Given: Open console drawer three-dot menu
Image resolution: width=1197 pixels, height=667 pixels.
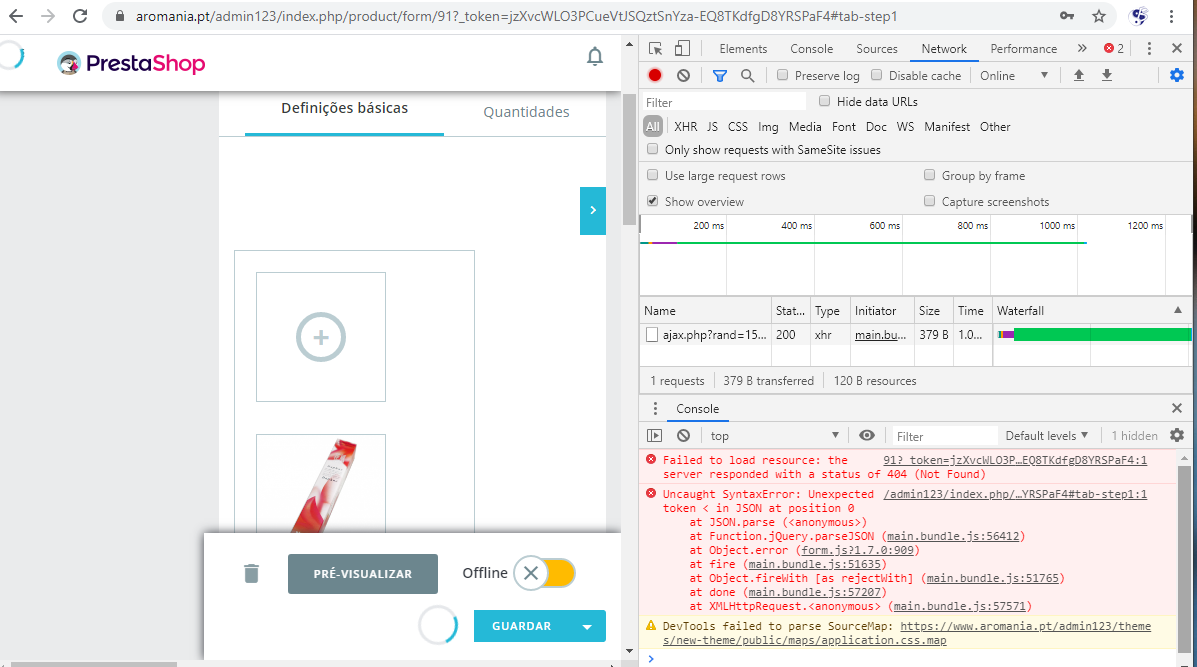Looking at the screenshot, I should click(x=654, y=408).
